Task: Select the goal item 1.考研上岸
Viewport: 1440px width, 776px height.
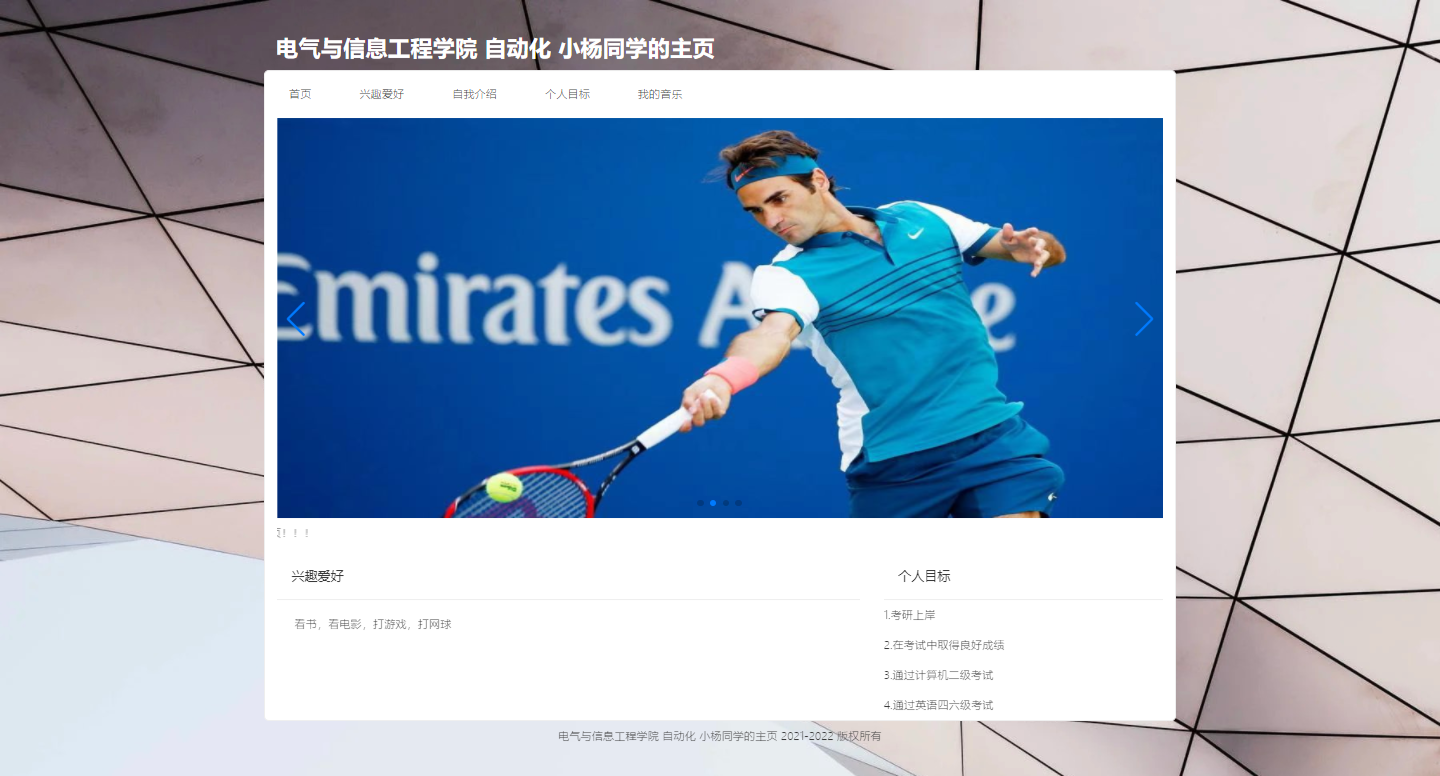Action: [910, 615]
